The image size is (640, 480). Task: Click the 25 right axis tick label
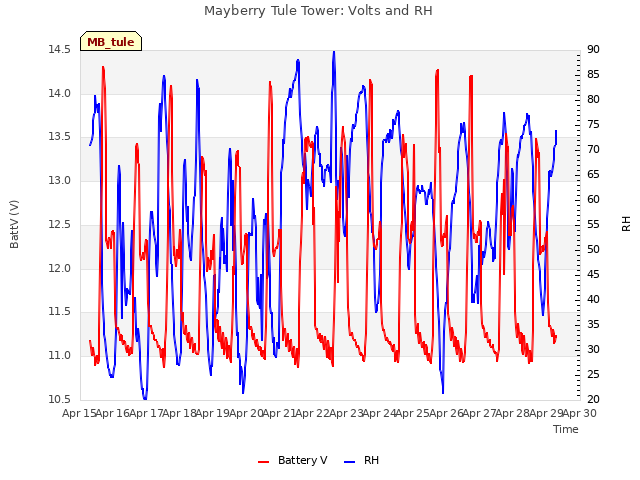tap(593, 374)
